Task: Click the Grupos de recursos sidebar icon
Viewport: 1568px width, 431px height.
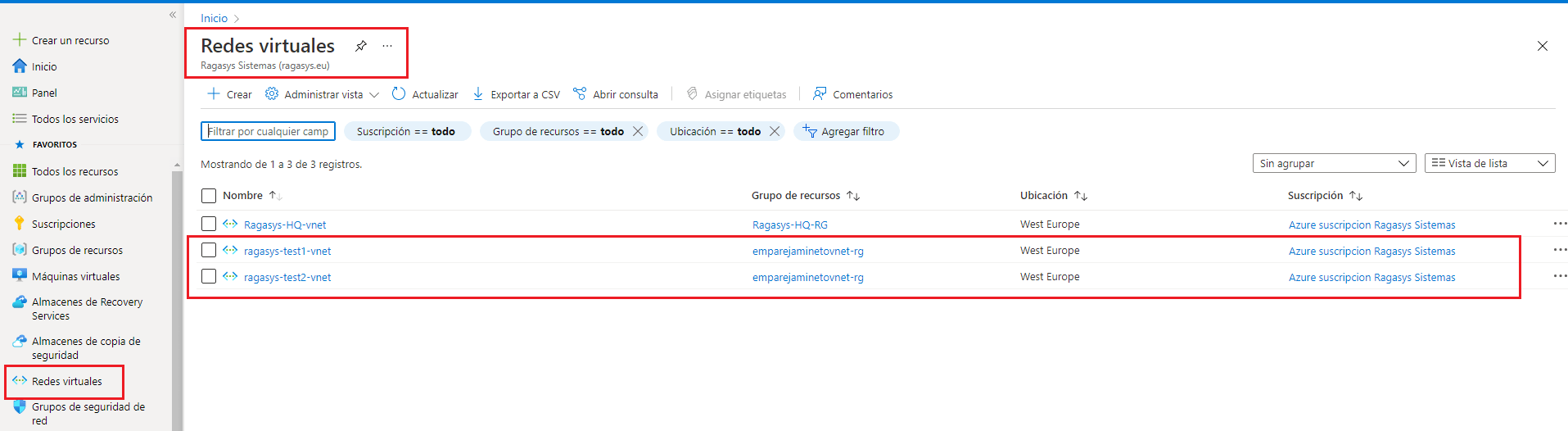Action: click(x=20, y=250)
